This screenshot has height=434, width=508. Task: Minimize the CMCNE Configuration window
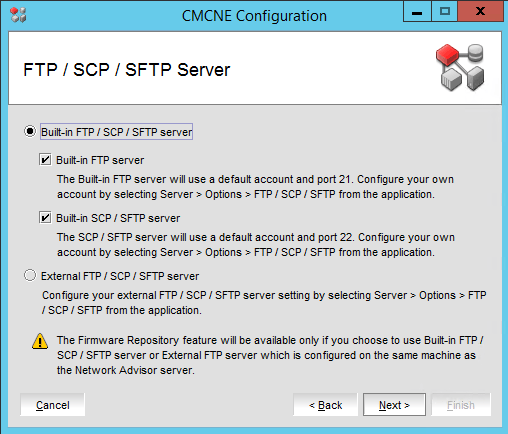click(x=417, y=12)
